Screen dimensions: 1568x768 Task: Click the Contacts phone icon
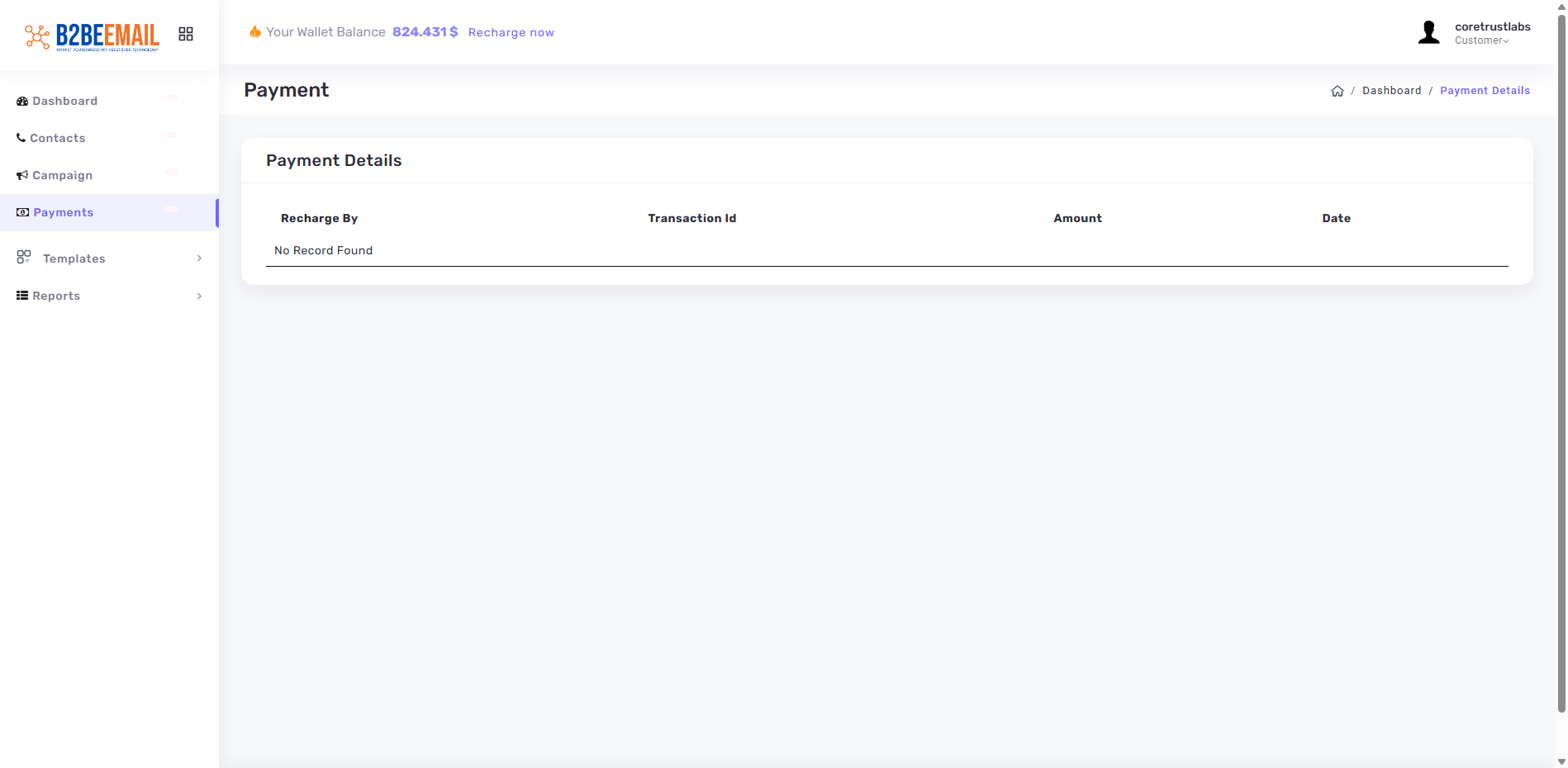tap(21, 138)
